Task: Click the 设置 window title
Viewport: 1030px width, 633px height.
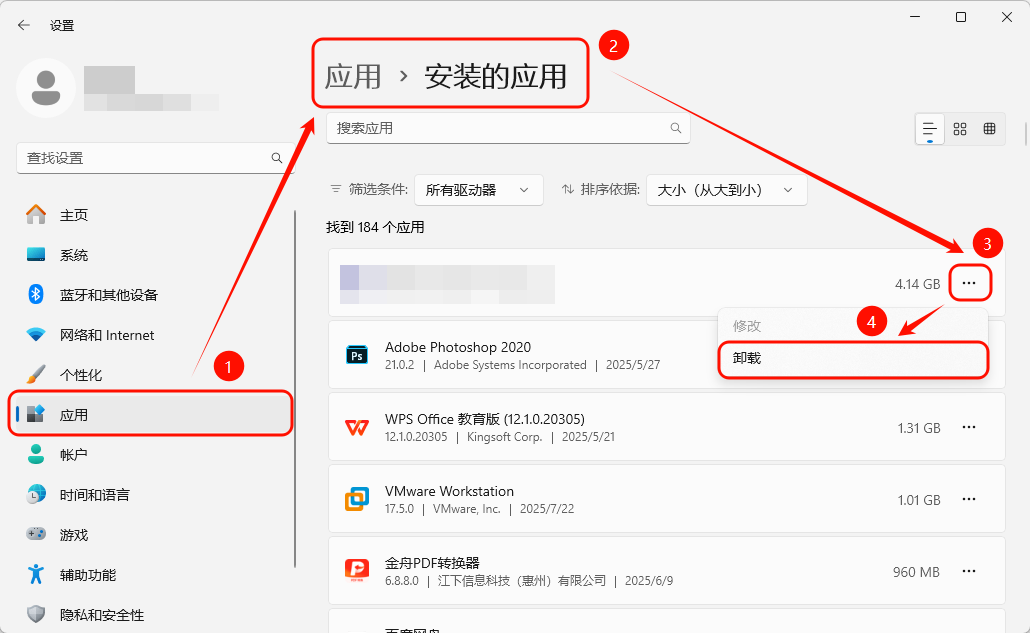Action: pos(62,26)
